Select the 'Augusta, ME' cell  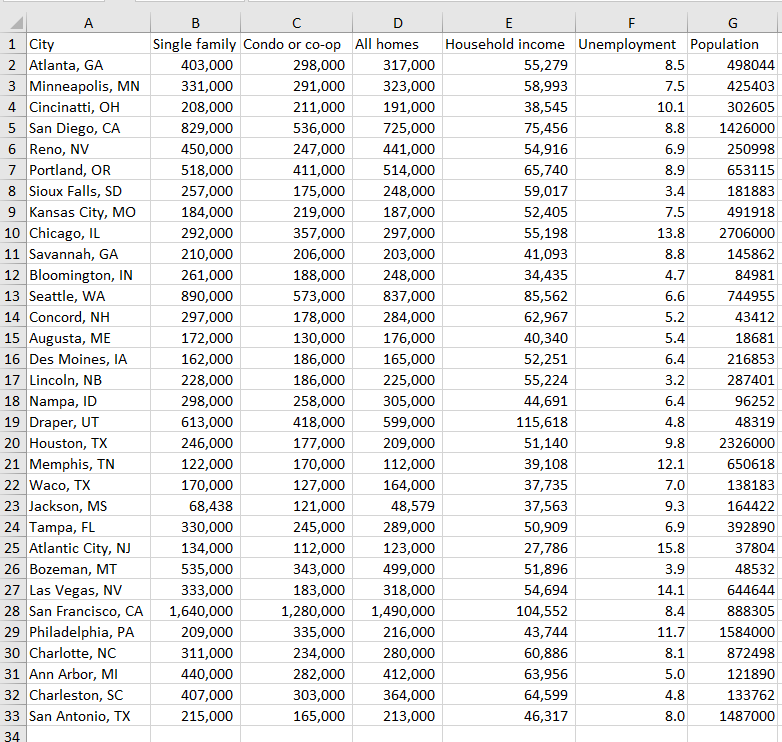tap(88, 338)
